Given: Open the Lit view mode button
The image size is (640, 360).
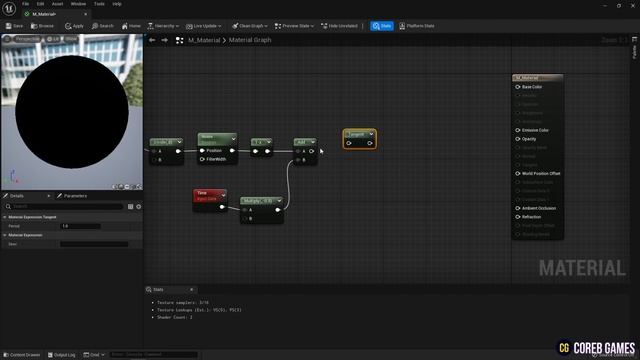Looking at the screenshot, I should coord(53,39).
